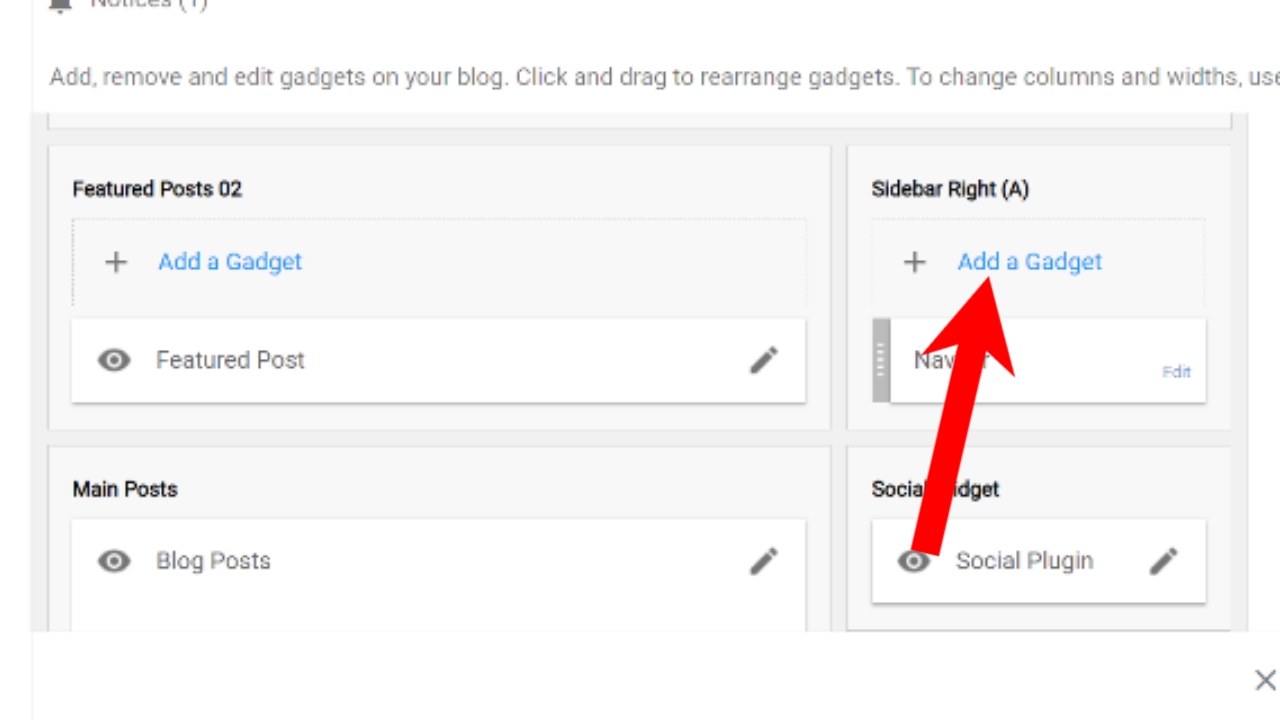Image resolution: width=1280 pixels, height=720 pixels.
Task: Select the Featured Post gadget label
Action: 230,360
